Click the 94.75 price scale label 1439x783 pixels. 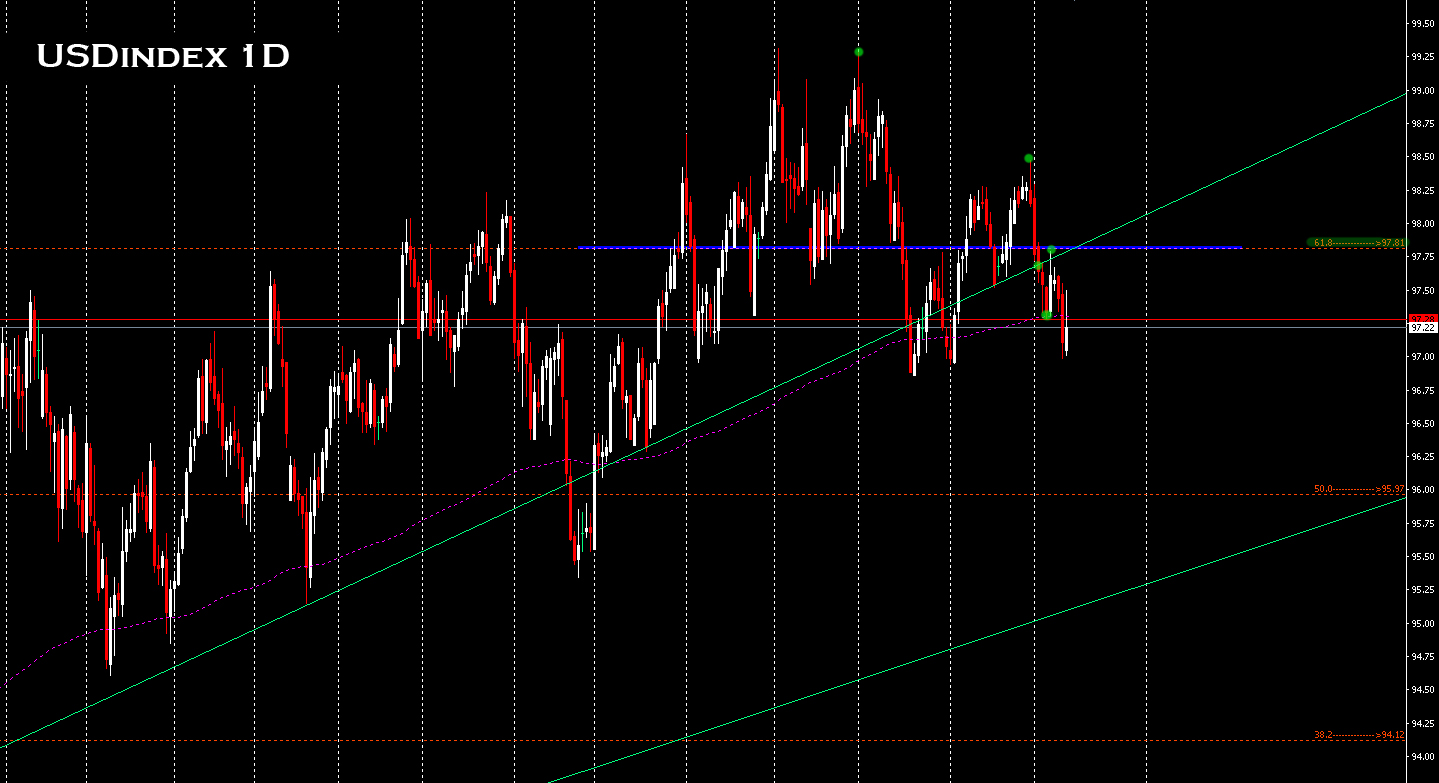[1422, 657]
